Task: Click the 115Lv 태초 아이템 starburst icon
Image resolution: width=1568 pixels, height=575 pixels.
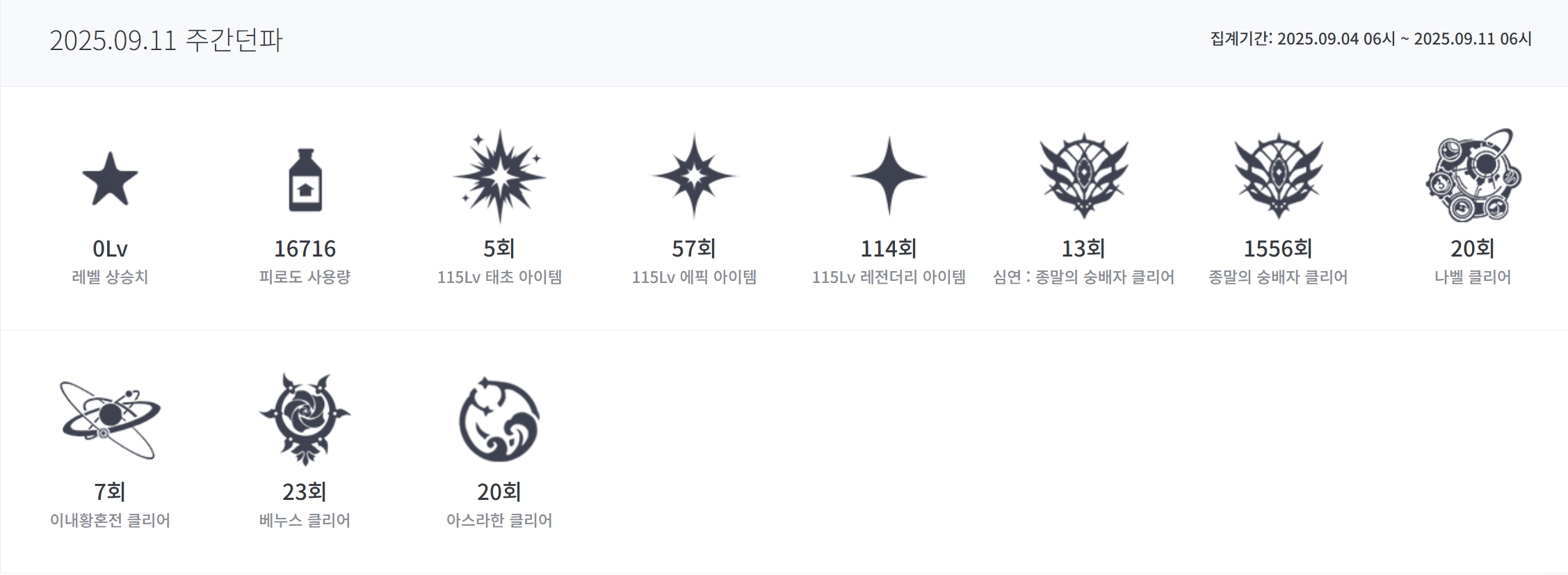Action: (x=499, y=176)
